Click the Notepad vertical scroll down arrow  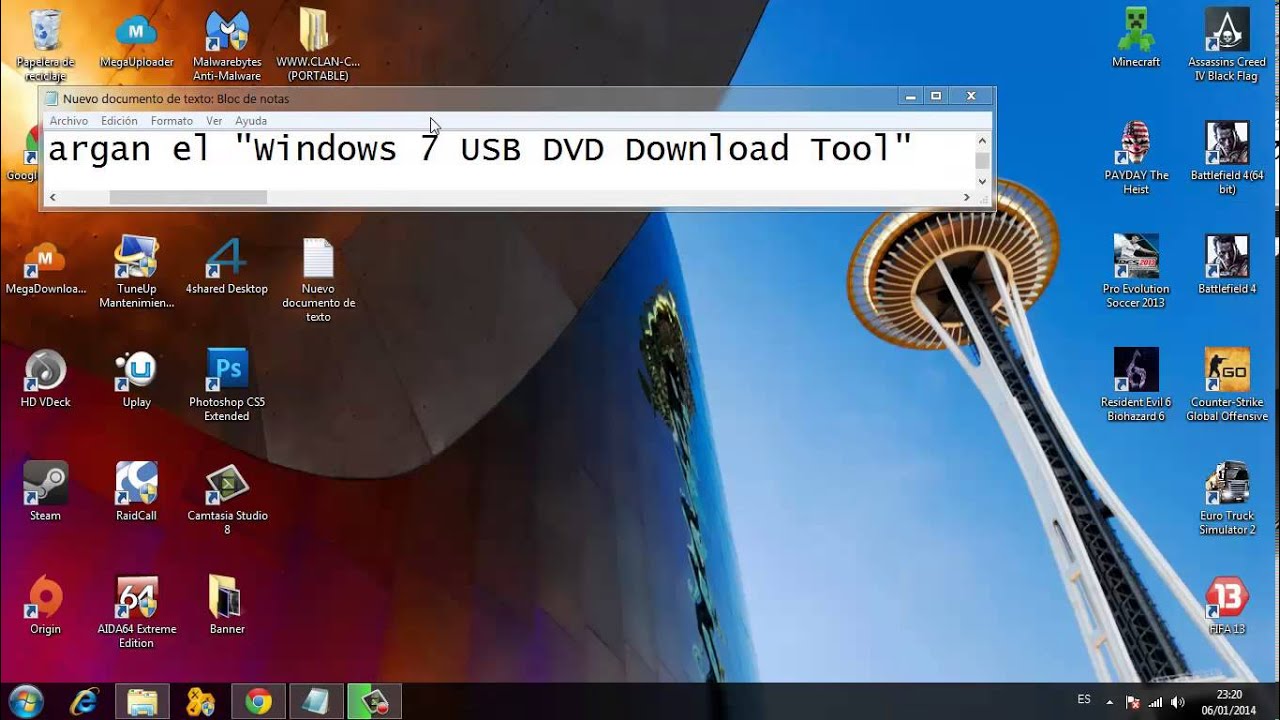pyautogui.click(x=982, y=182)
